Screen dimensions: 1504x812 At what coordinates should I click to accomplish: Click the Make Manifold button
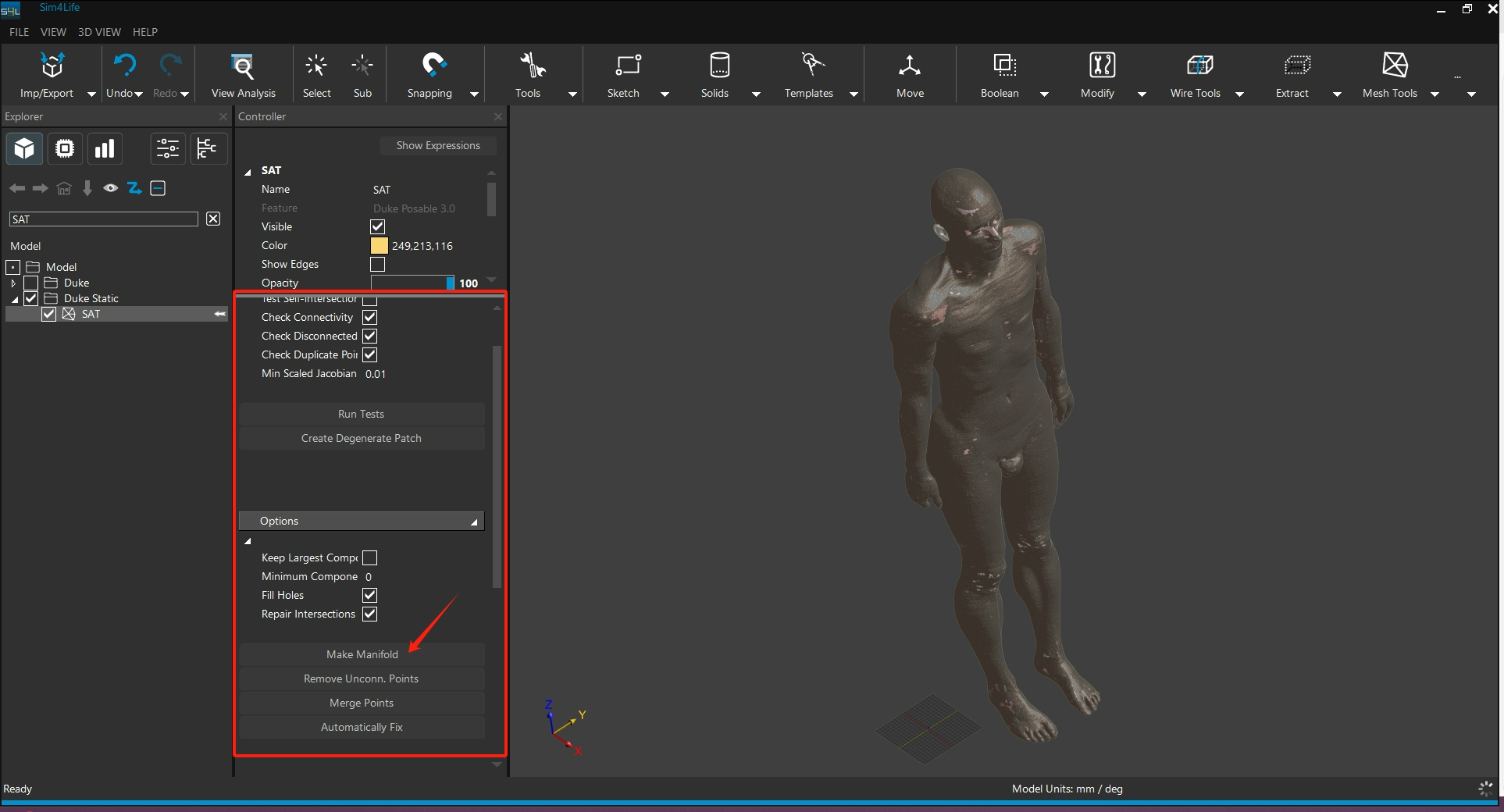point(362,654)
